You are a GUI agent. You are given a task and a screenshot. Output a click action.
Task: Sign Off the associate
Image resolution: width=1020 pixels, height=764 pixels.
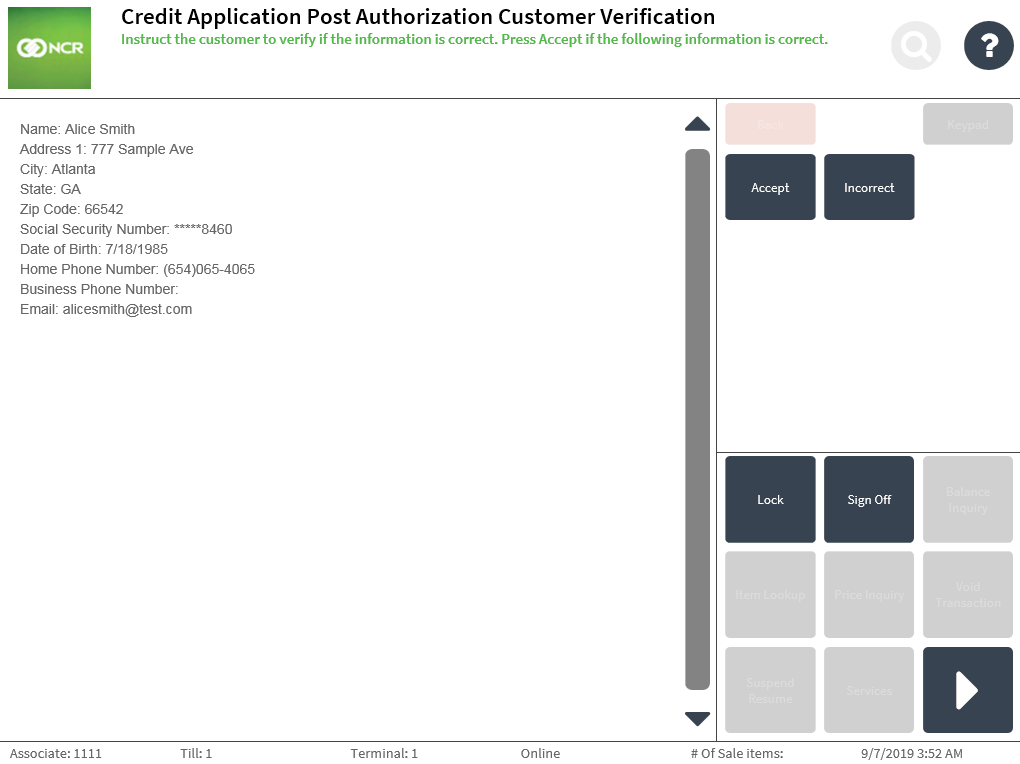(868, 499)
